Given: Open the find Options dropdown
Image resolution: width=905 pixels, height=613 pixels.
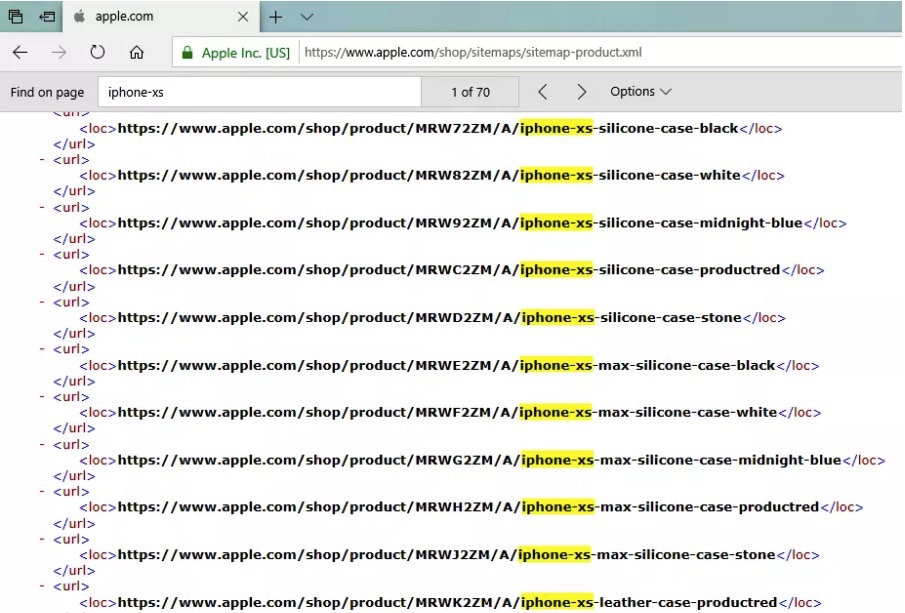Looking at the screenshot, I should click(641, 91).
